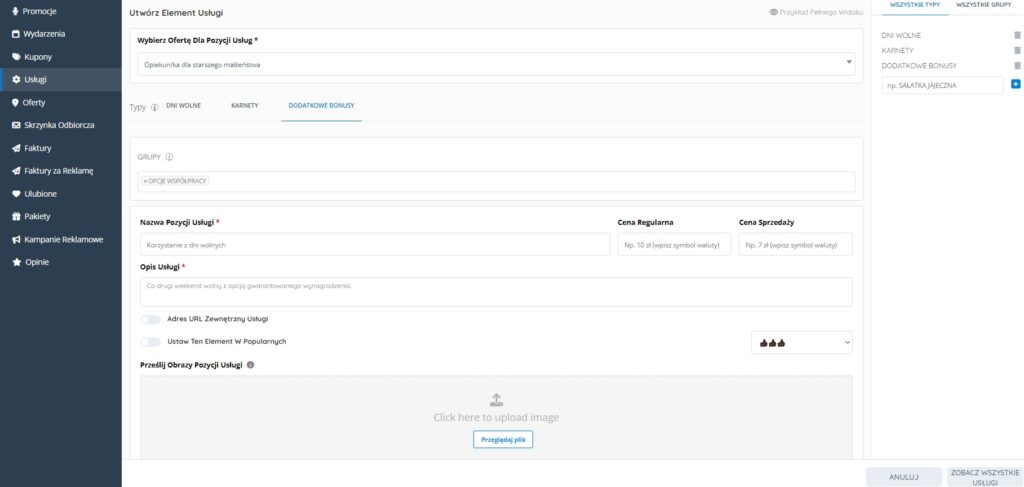Click the info icon beside GRUPY
Screen dimensions: 1024x487
point(170,157)
